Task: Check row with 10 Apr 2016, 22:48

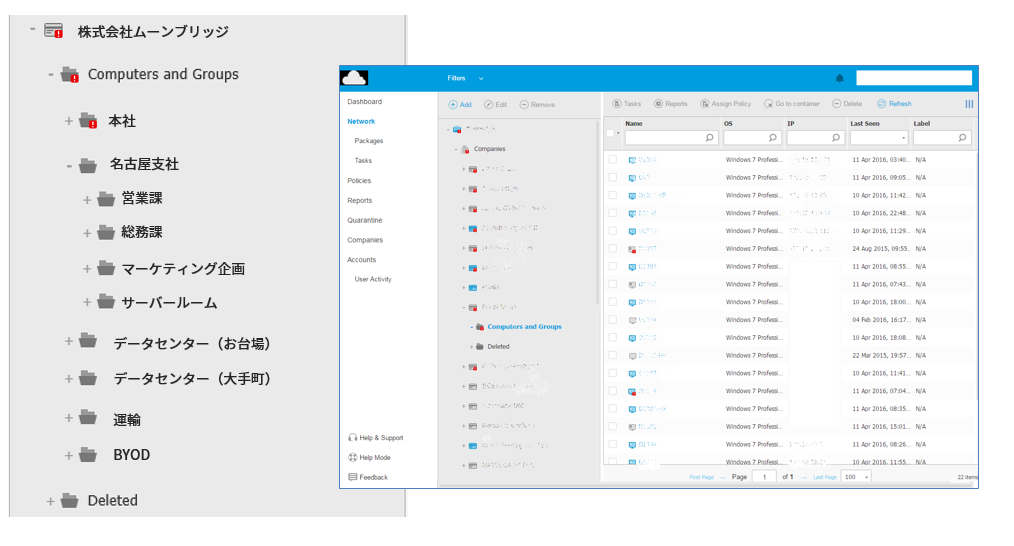Action: click(612, 213)
